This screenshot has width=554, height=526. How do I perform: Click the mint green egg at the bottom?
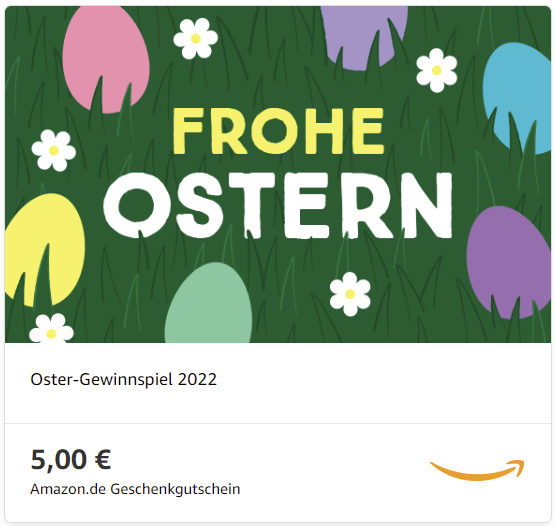click(208, 303)
